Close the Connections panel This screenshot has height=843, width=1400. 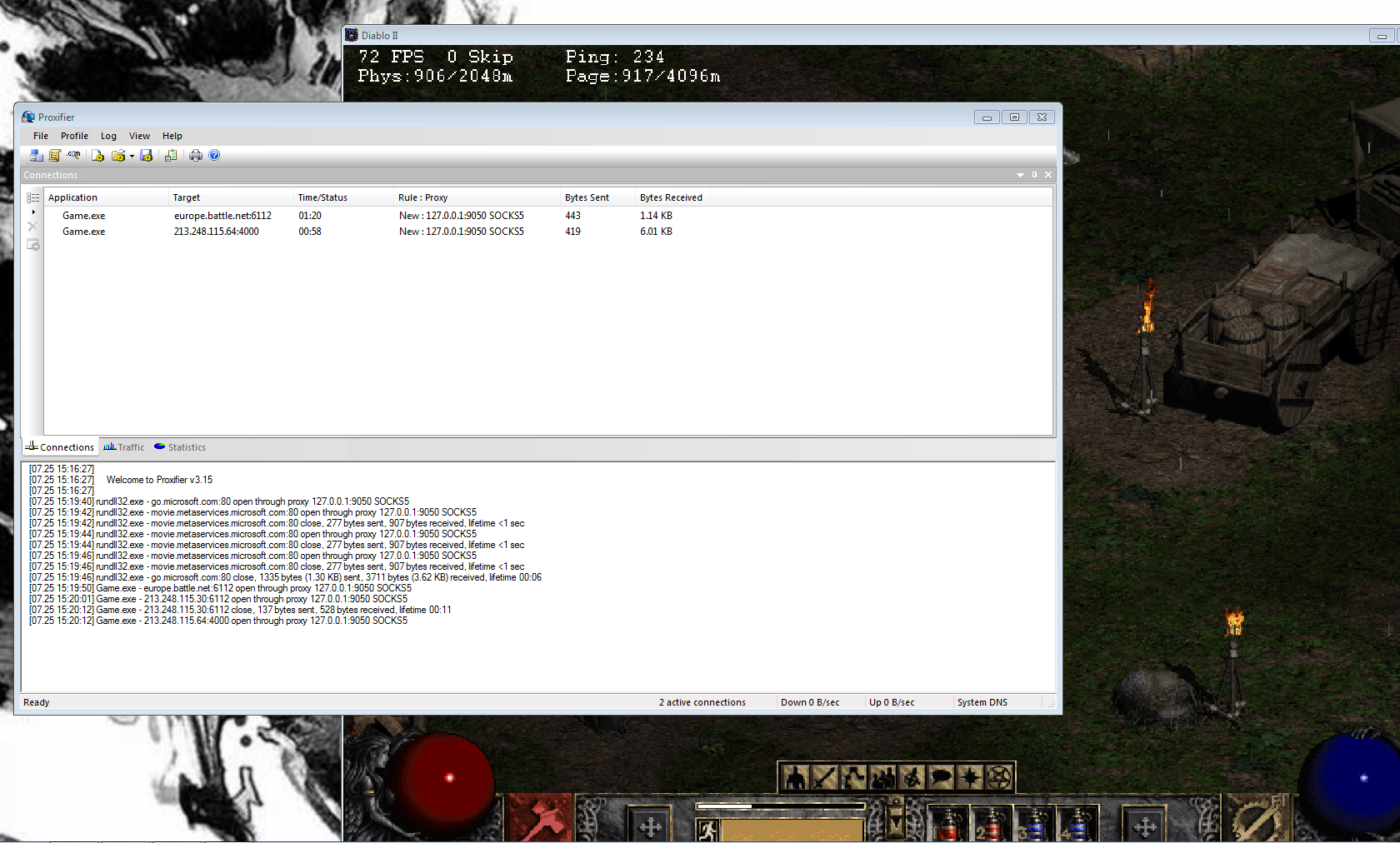1048,175
